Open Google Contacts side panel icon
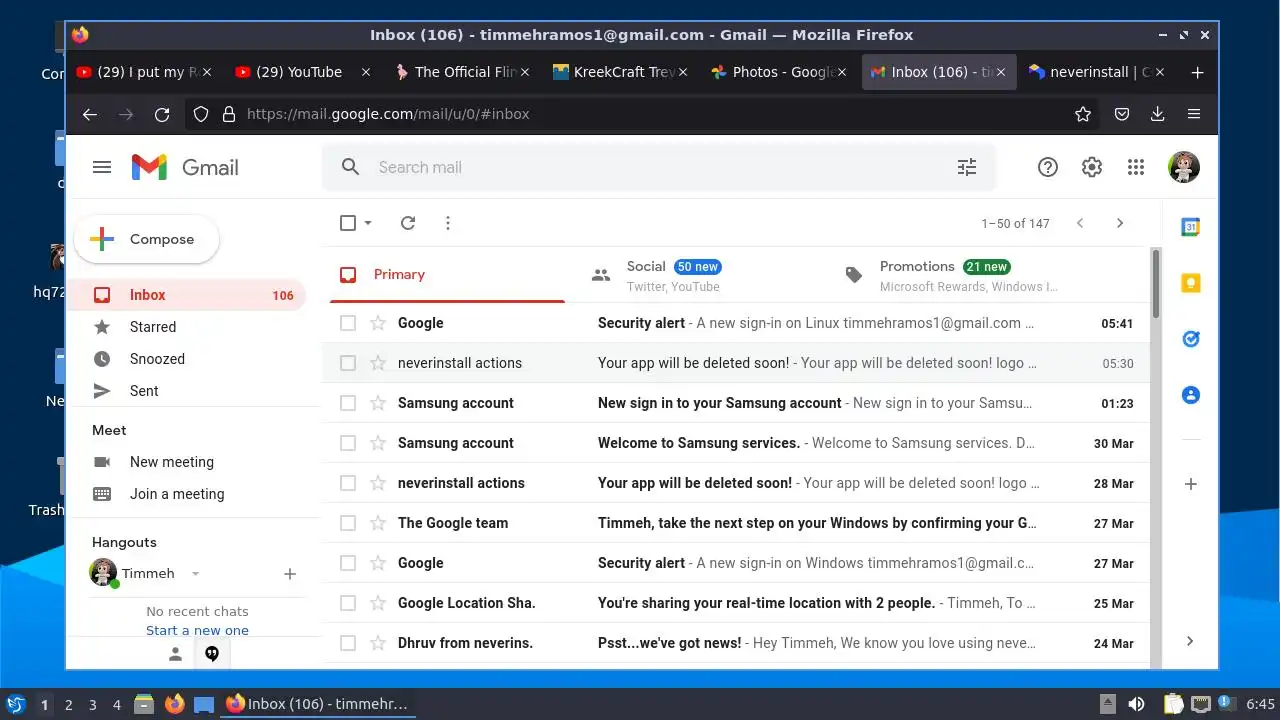 click(1190, 395)
